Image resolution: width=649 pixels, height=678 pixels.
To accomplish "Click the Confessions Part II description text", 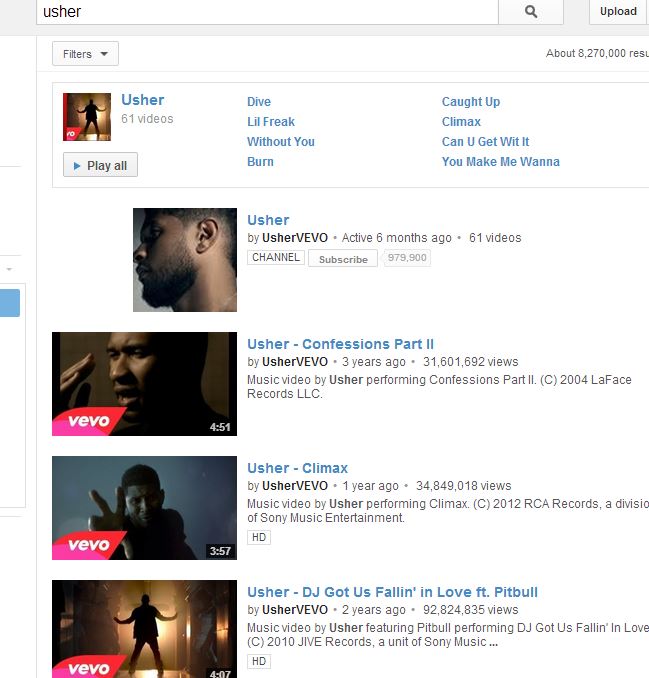I will 439,387.
